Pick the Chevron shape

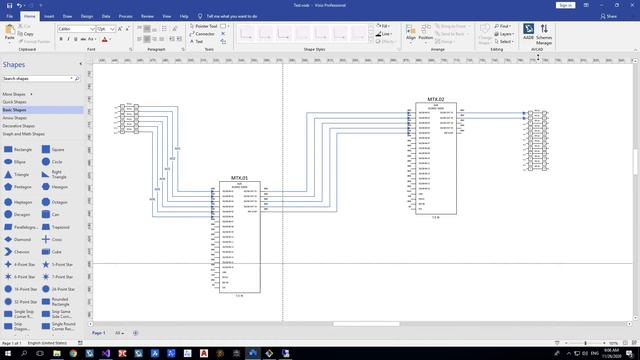point(17,252)
